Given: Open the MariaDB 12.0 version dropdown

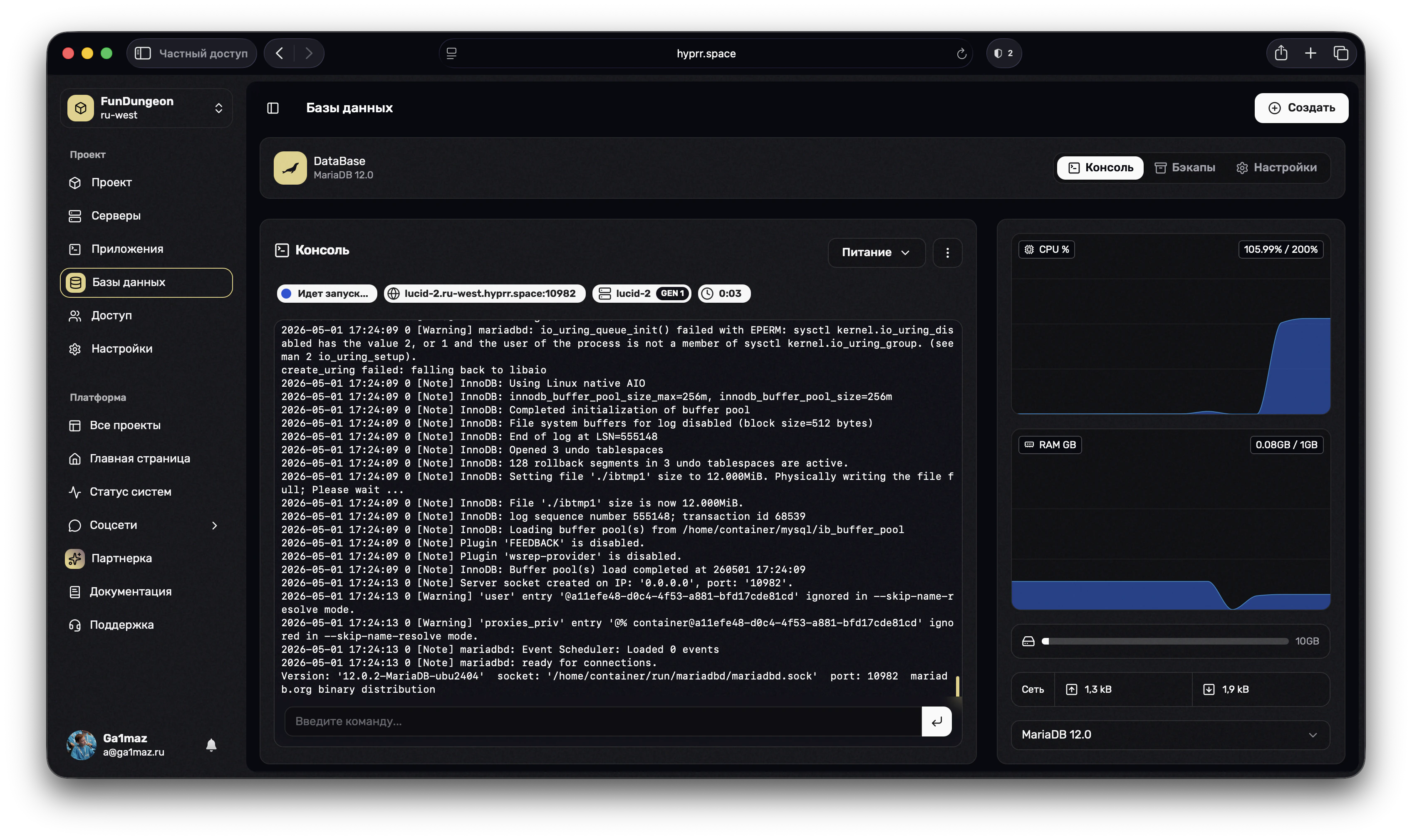Looking at the screenshot, I should (1170, 735).
